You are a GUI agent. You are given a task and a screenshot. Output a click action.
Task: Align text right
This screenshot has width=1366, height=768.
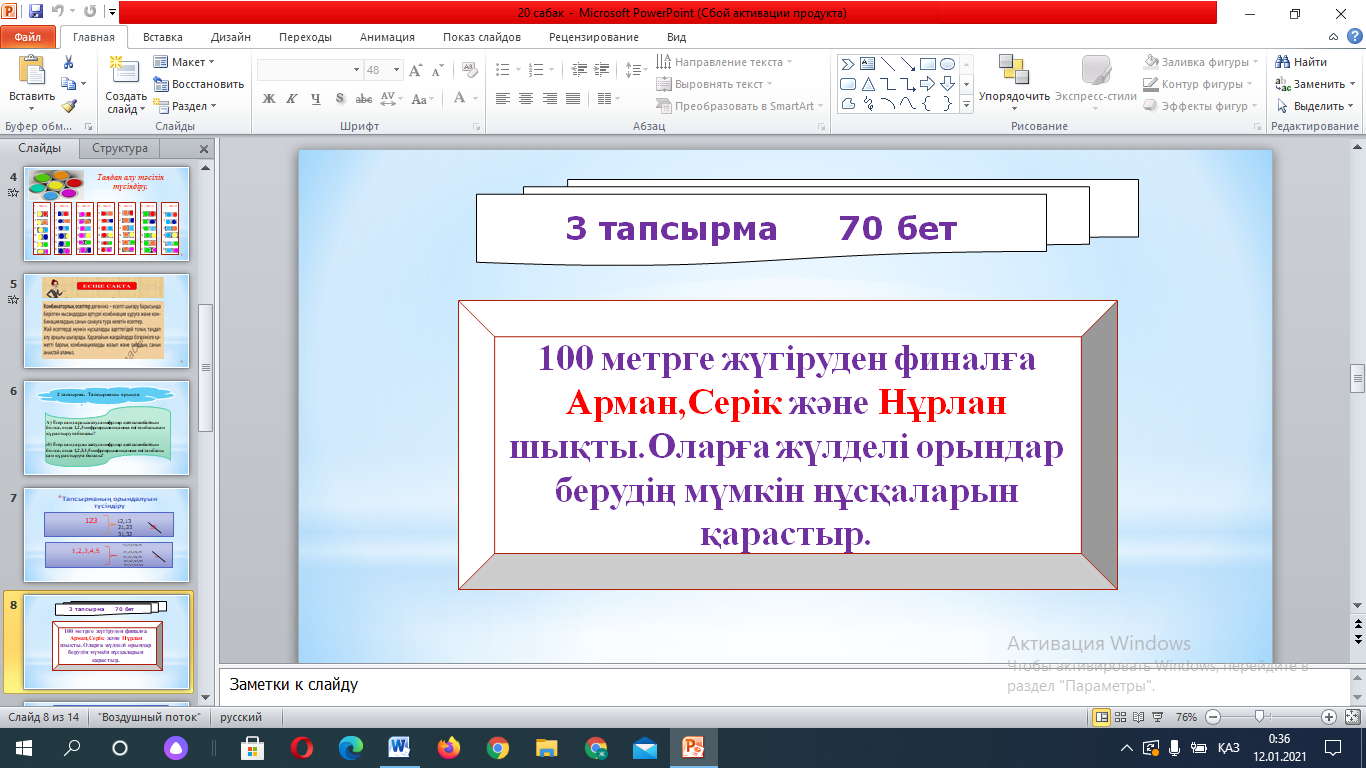550,99
